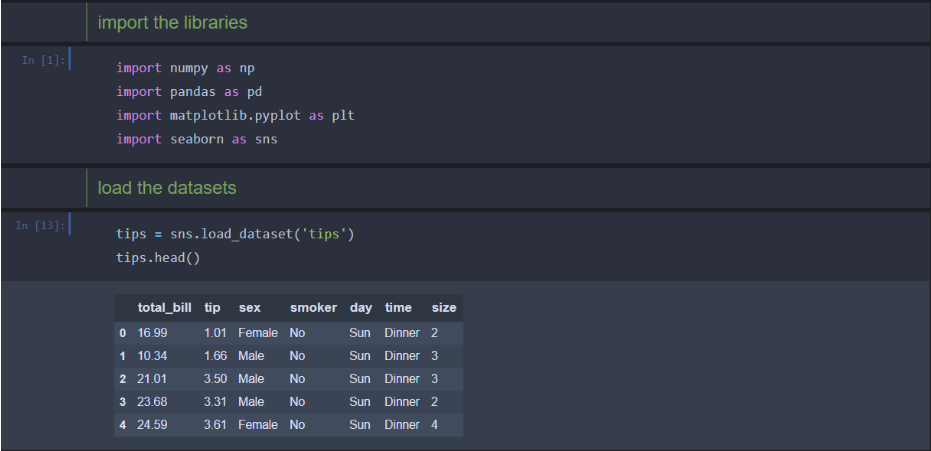
Task: Click the 16.99 total_bill cell
Action: click(154, 332)
